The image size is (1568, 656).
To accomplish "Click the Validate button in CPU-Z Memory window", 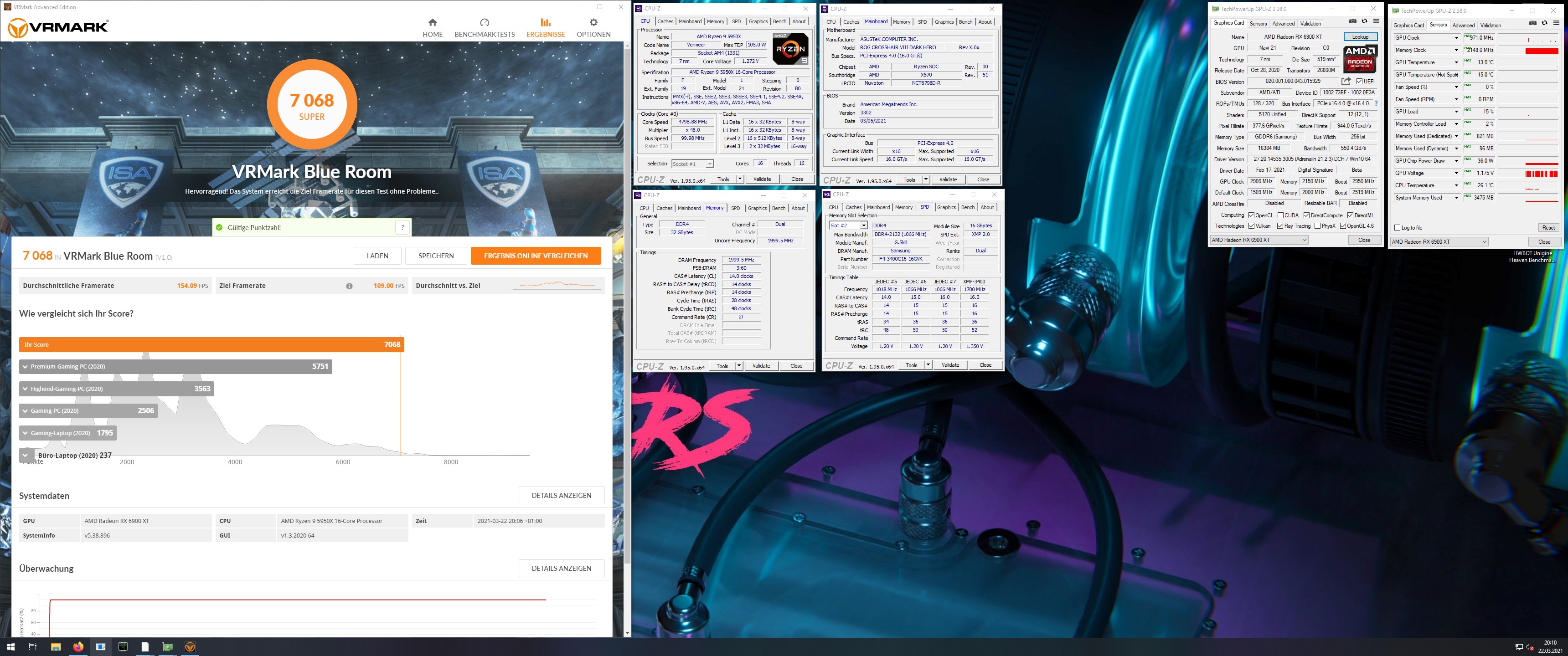I will click(x=761, y=366).
